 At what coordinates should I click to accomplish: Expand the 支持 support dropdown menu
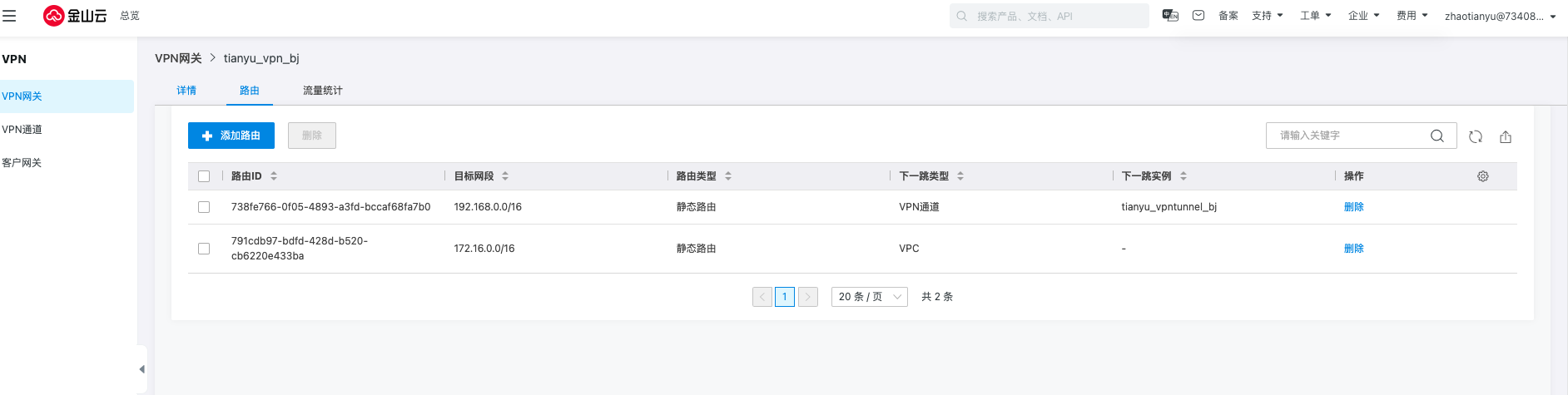point(1267,16)
